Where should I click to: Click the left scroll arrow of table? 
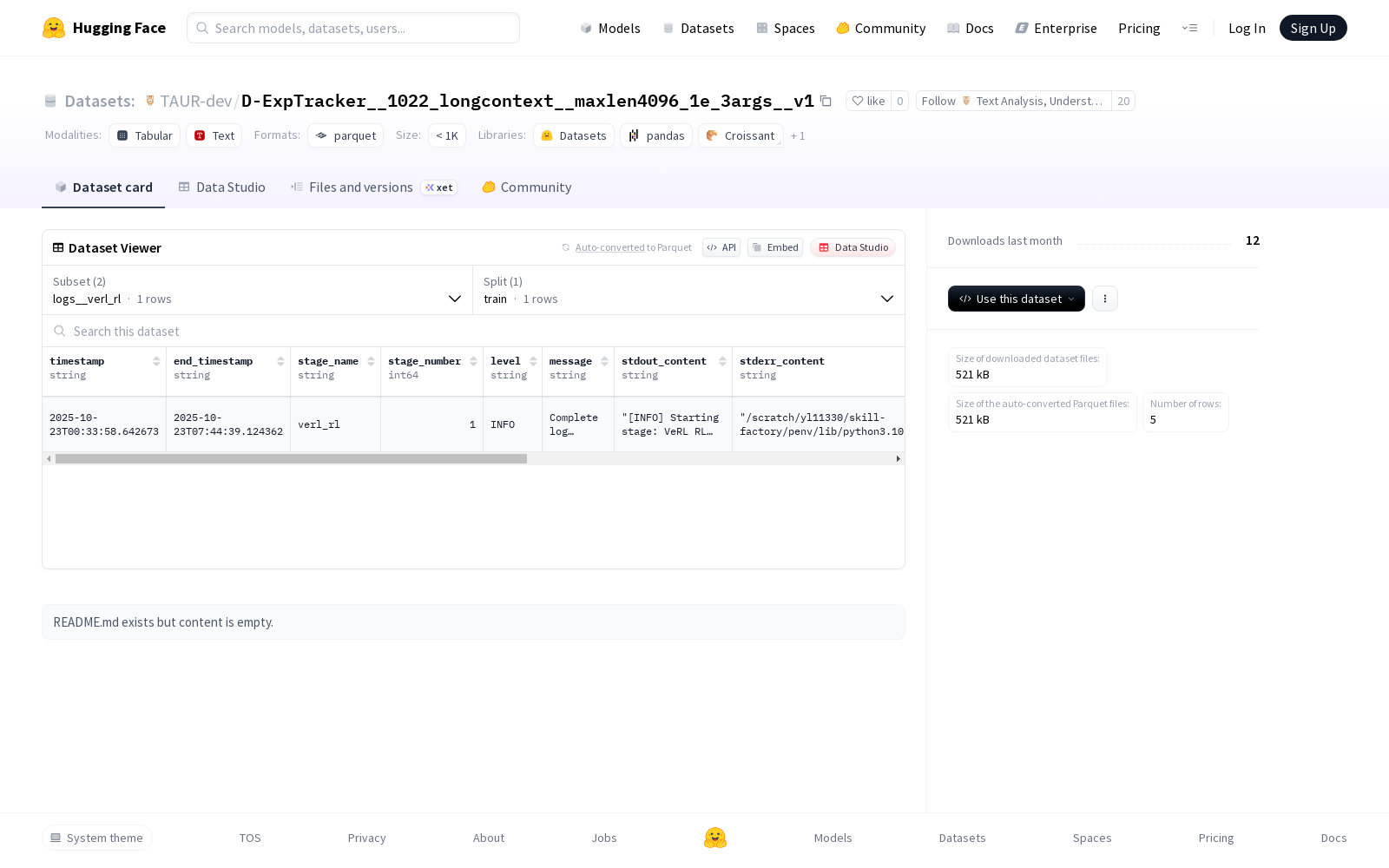click(49, 458)
